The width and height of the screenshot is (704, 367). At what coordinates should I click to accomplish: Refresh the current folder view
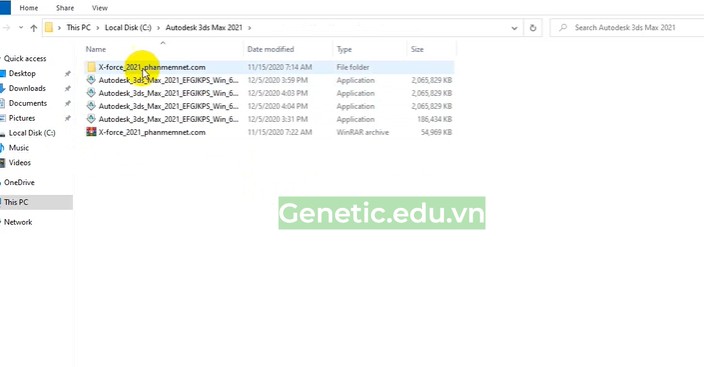coord(532,28)
